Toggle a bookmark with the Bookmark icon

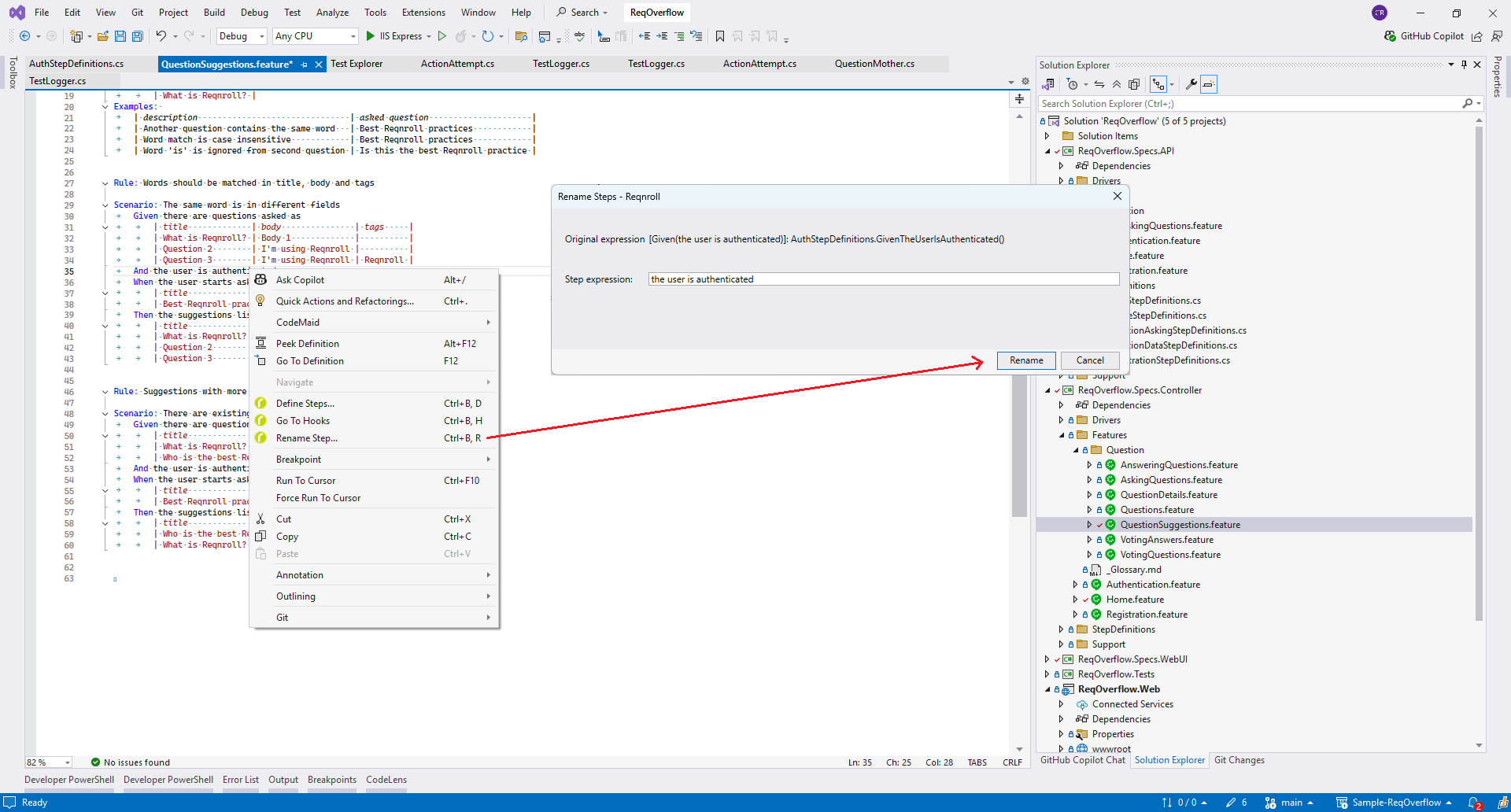coord(720,36)
